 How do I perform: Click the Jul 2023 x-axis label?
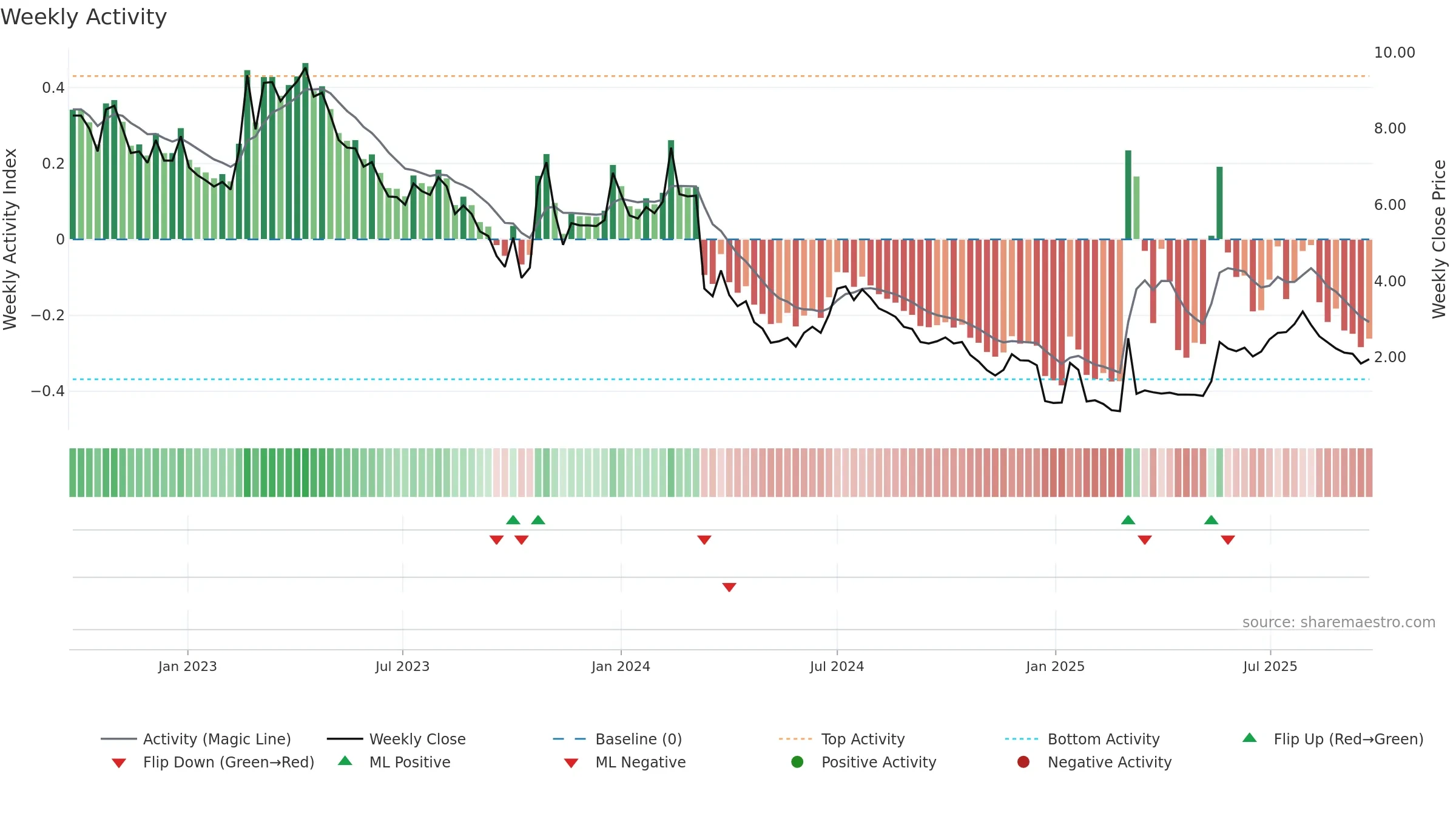[402, 666]
